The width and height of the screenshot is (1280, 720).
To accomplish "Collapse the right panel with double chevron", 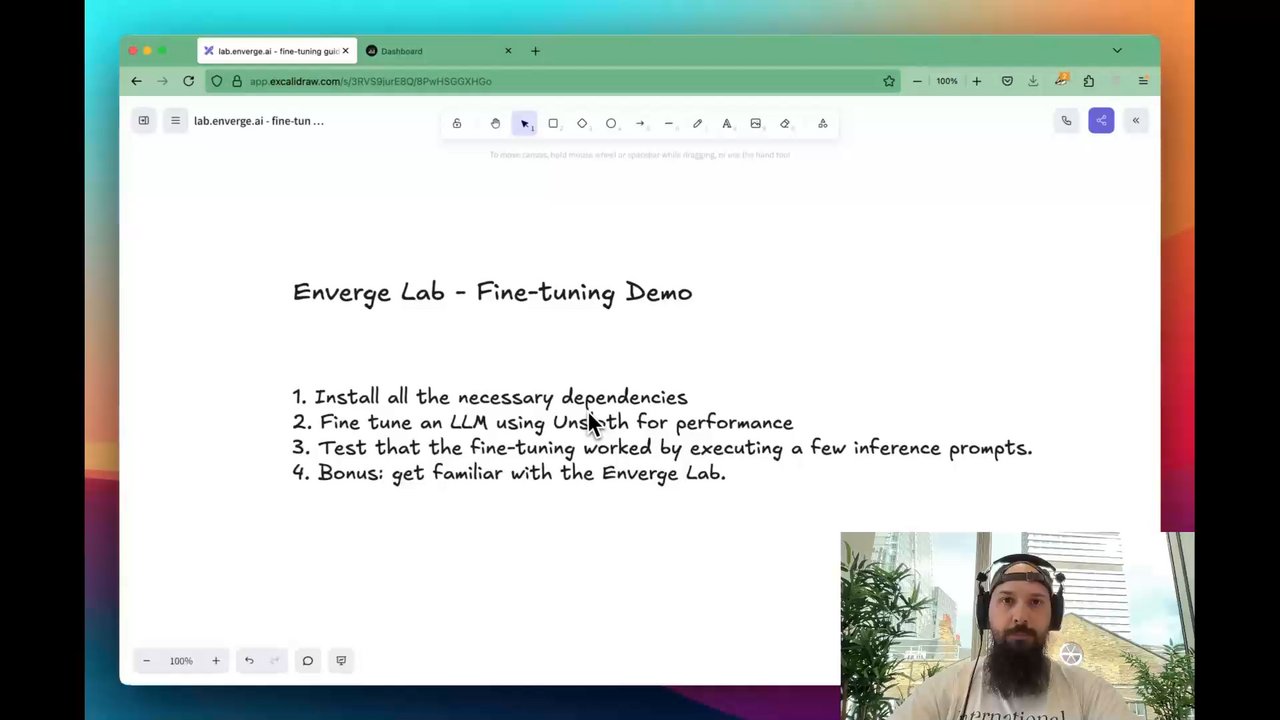I will (1136, 121).
